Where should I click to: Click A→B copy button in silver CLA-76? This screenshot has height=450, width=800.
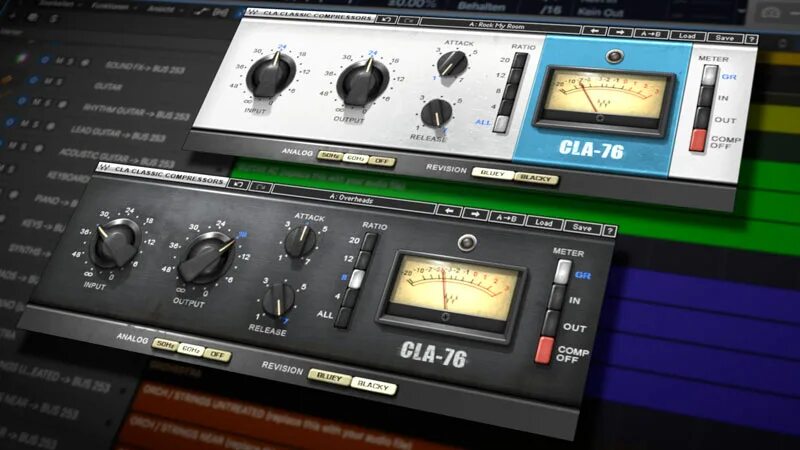[651, 34]
